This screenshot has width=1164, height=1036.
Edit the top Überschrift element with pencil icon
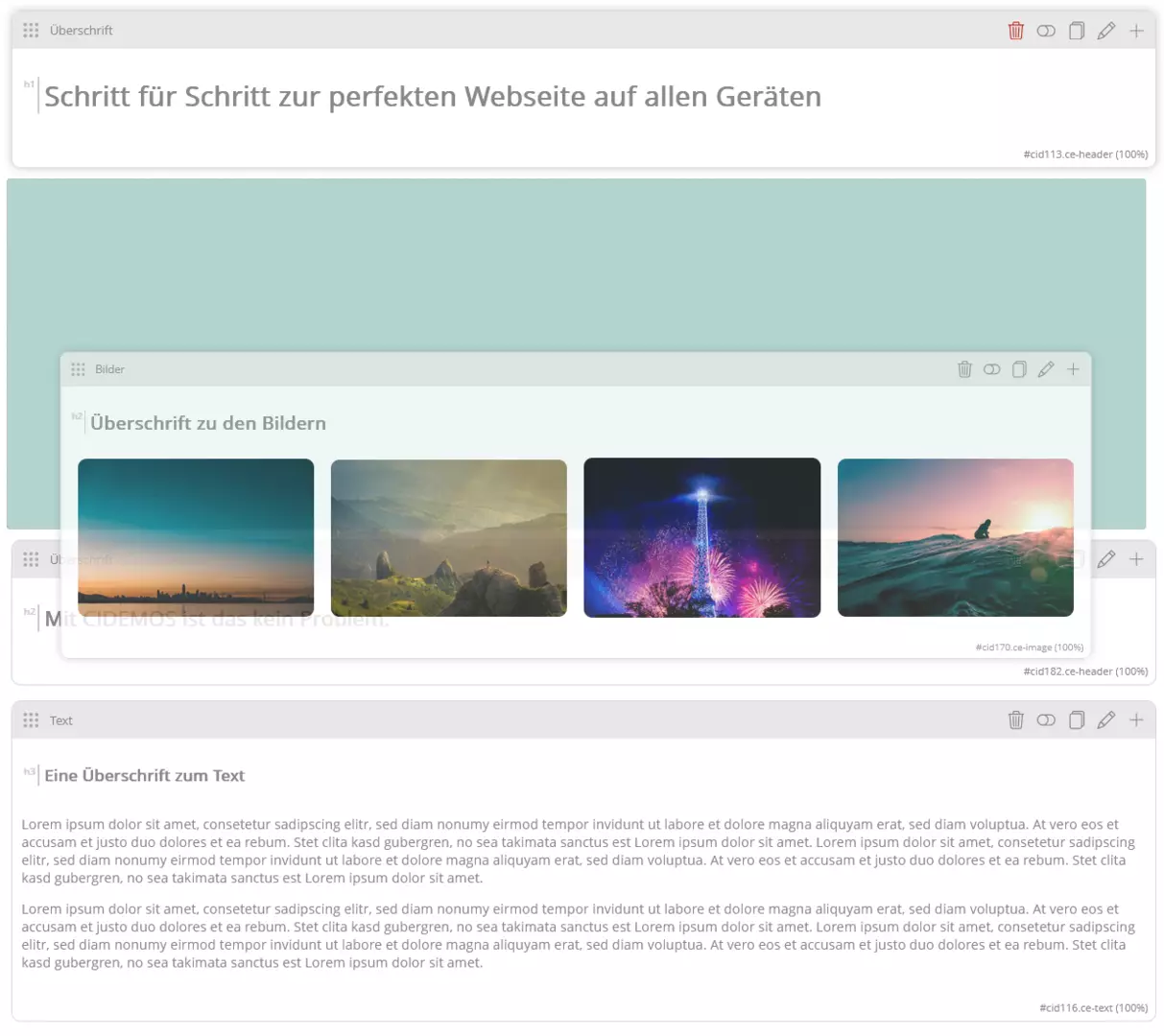tap(1106, 31)
